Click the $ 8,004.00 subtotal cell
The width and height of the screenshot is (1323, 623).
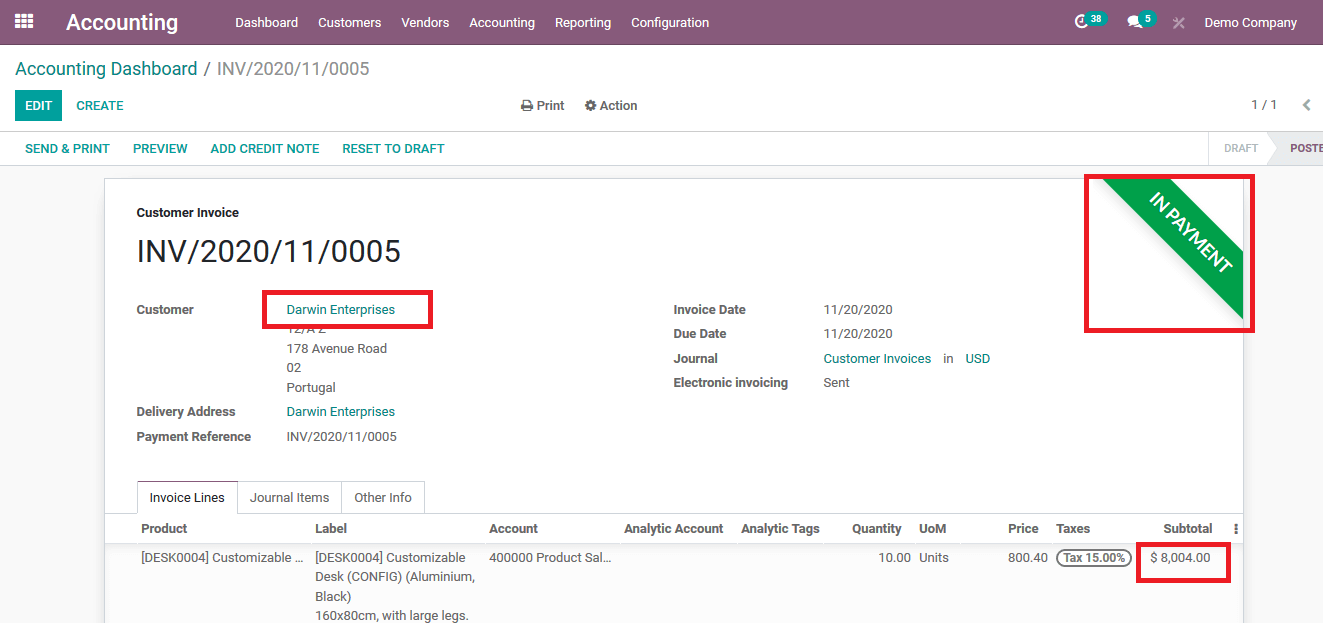coord(1180,558)
